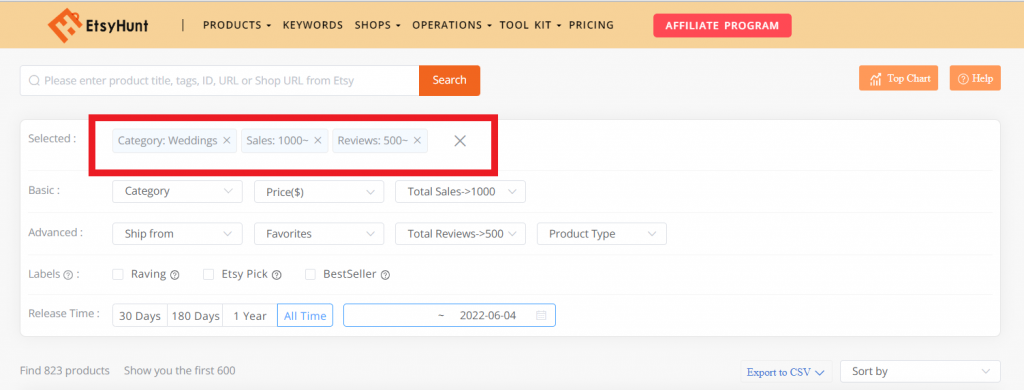
Task: Remove the Sales: 1000~ filter tag
Action: click(x=317, y=140)
